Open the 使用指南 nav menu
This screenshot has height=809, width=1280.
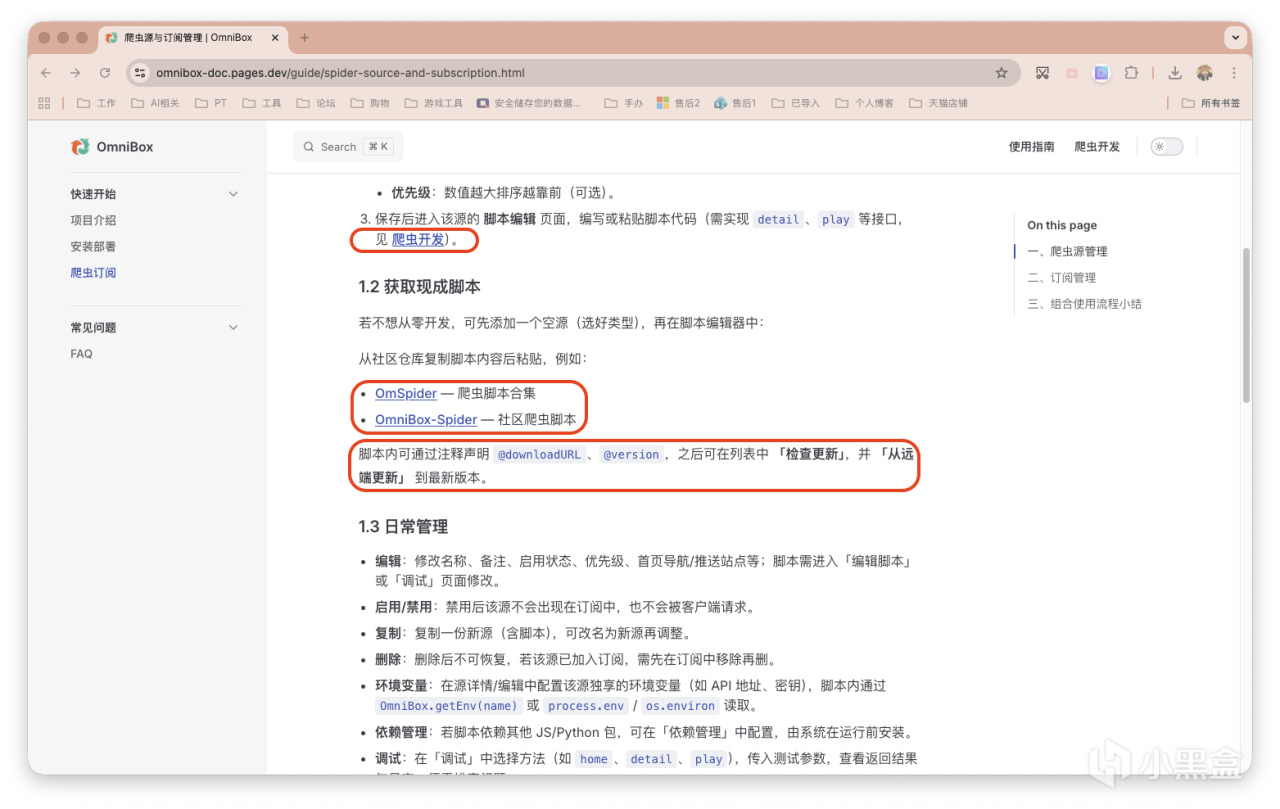[x=1031, y=147]
